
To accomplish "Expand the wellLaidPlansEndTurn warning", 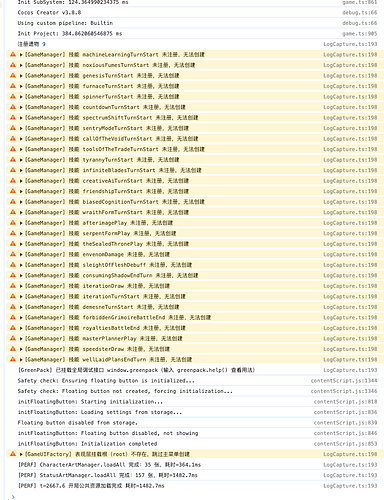I will point(21,359).
